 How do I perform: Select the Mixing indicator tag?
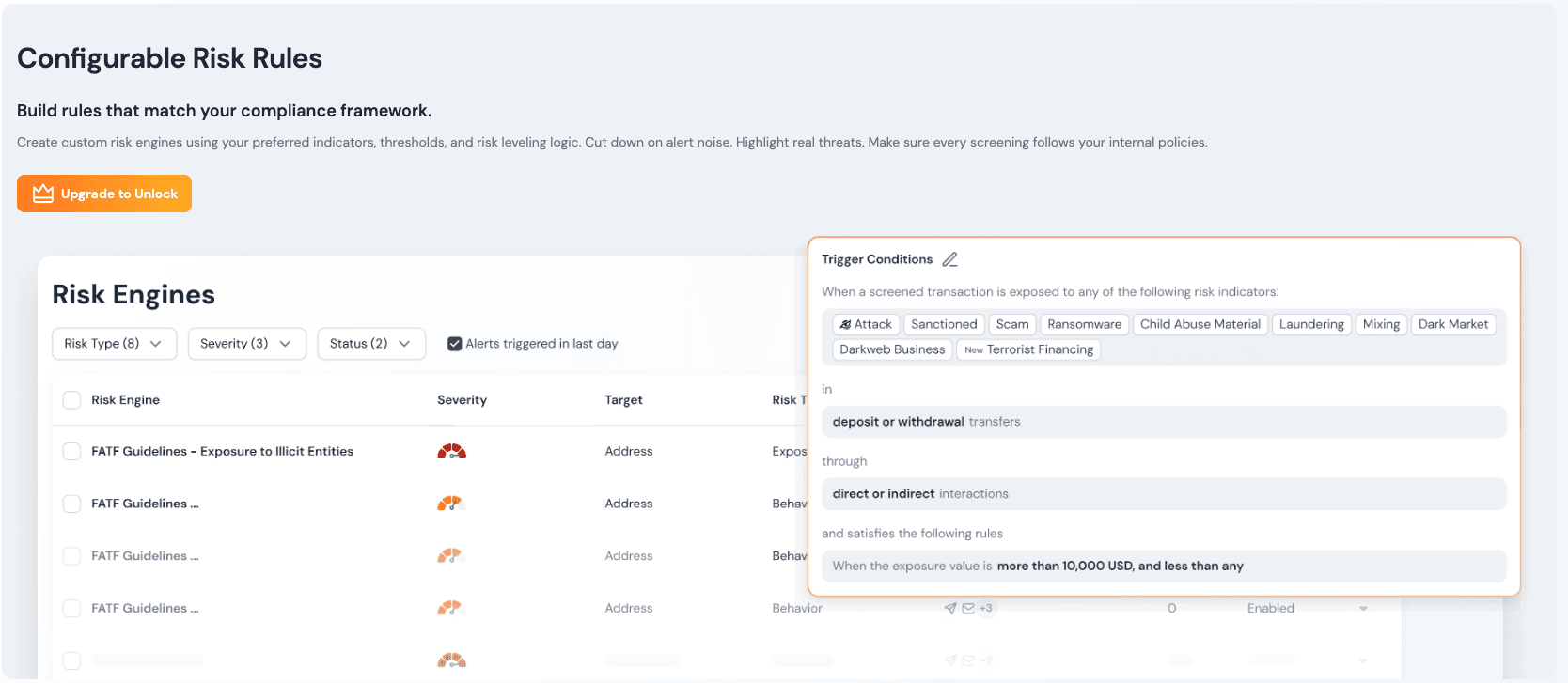coord(1381,324)
